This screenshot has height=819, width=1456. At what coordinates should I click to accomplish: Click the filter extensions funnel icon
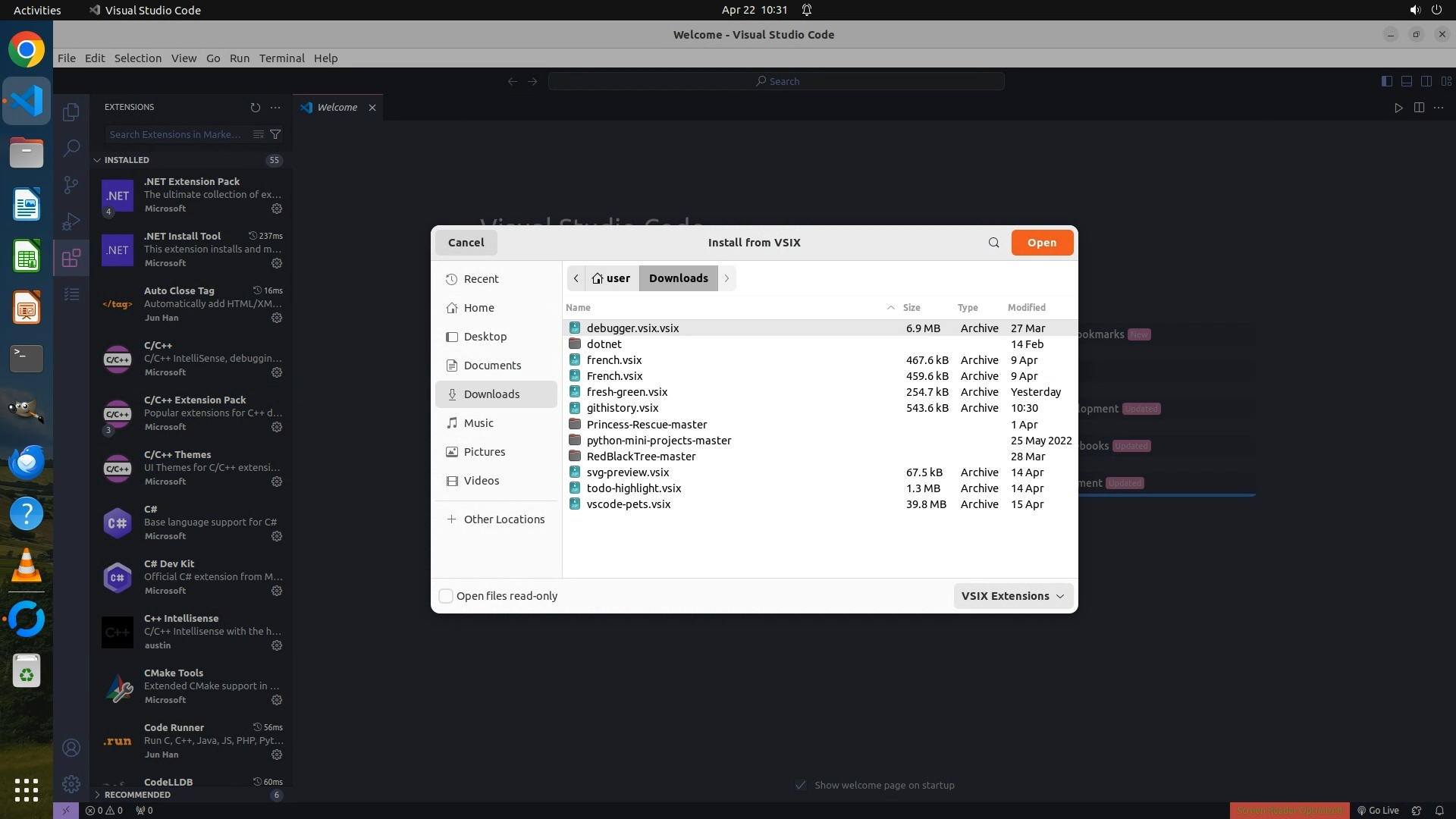275,134
